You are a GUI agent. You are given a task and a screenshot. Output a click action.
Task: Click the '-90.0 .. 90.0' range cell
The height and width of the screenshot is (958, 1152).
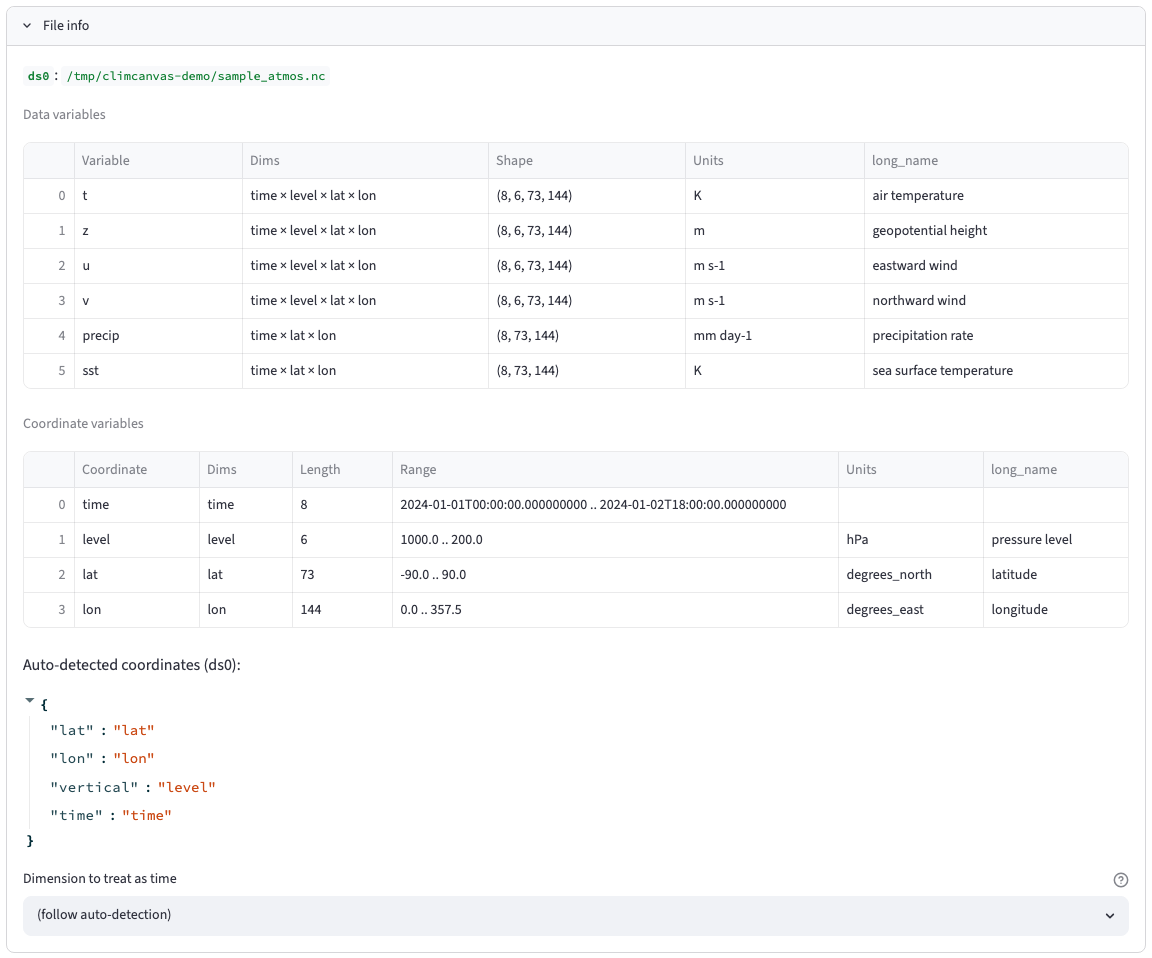[x=615, y=575]
